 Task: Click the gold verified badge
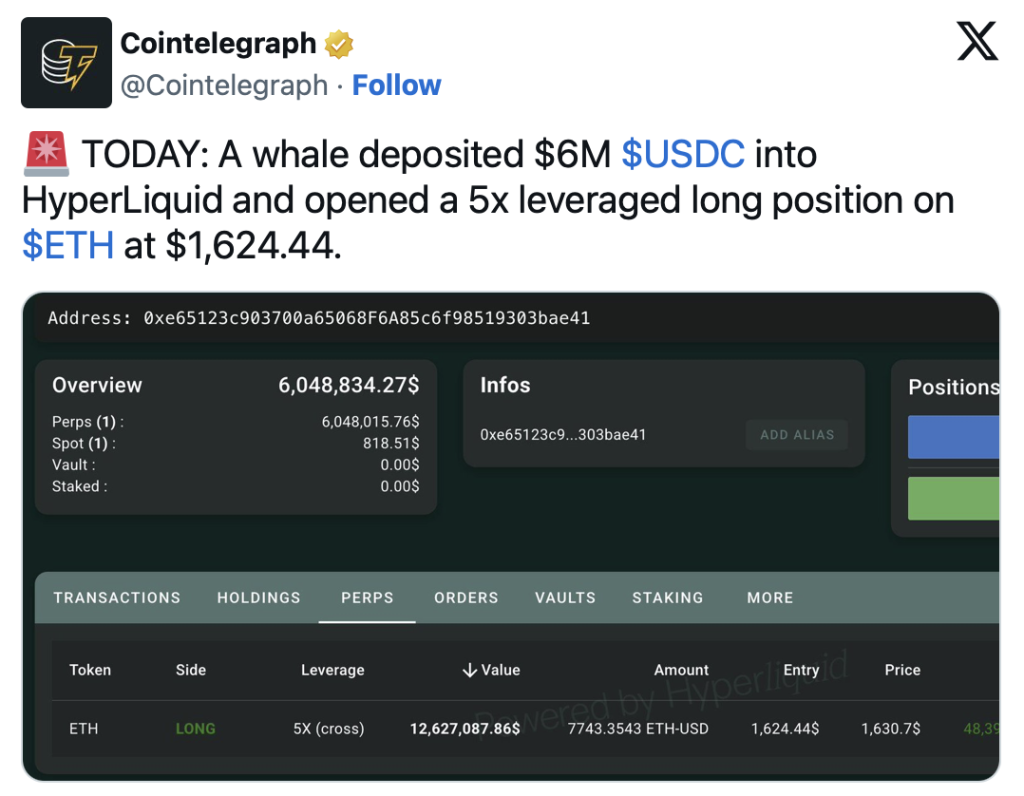tap(338, 44)
